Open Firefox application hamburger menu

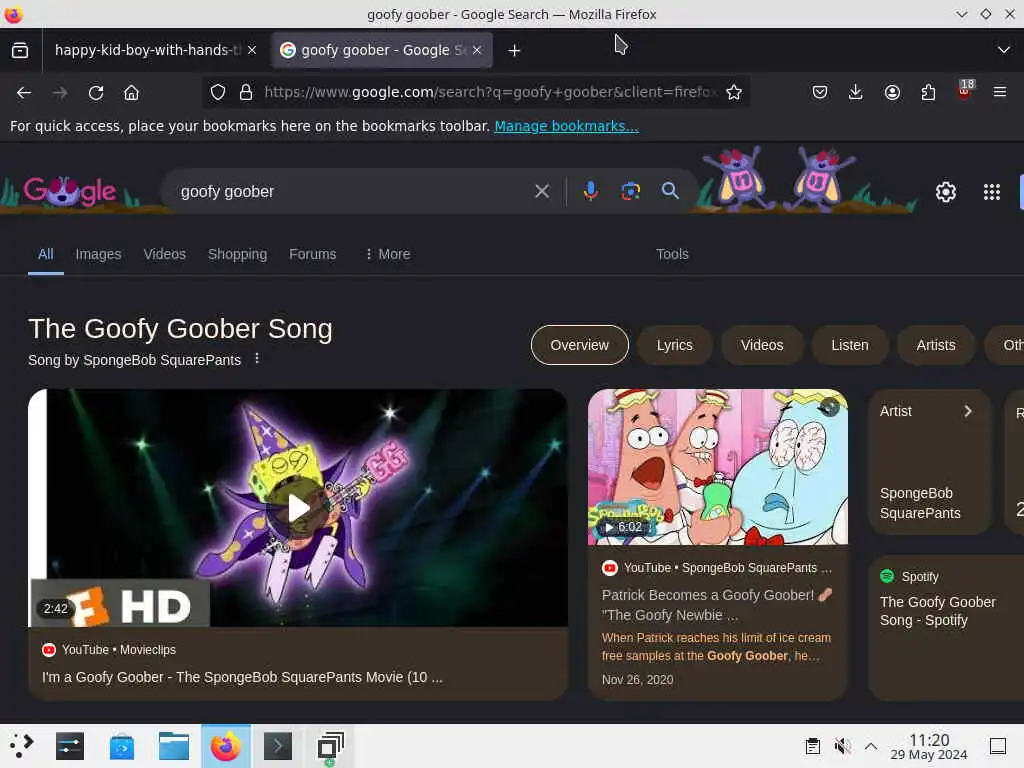point(999,92)
